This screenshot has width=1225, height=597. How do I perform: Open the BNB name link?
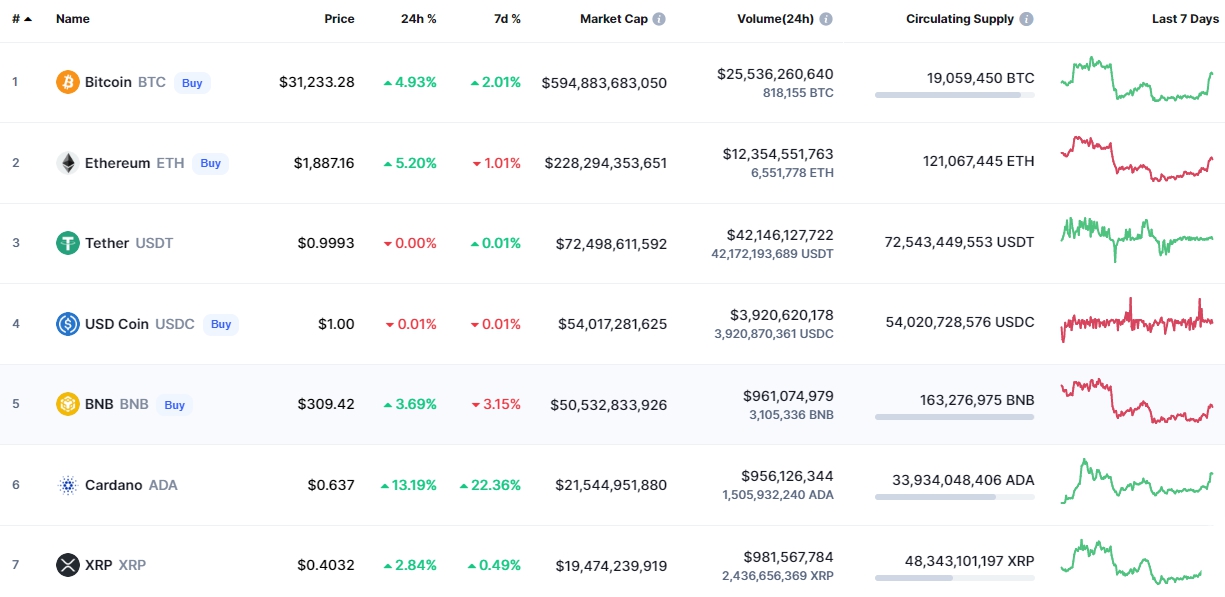click(99, 404)
